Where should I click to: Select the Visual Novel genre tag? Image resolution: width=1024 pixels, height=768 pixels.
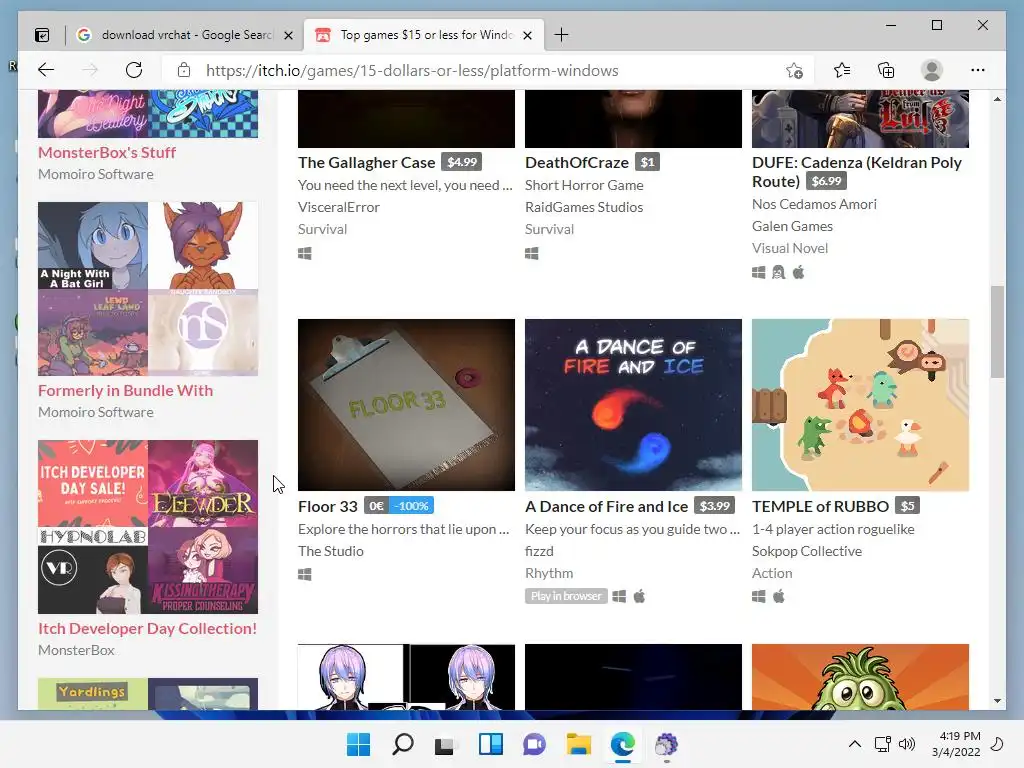pyautogui.click(x=790, y=248)
